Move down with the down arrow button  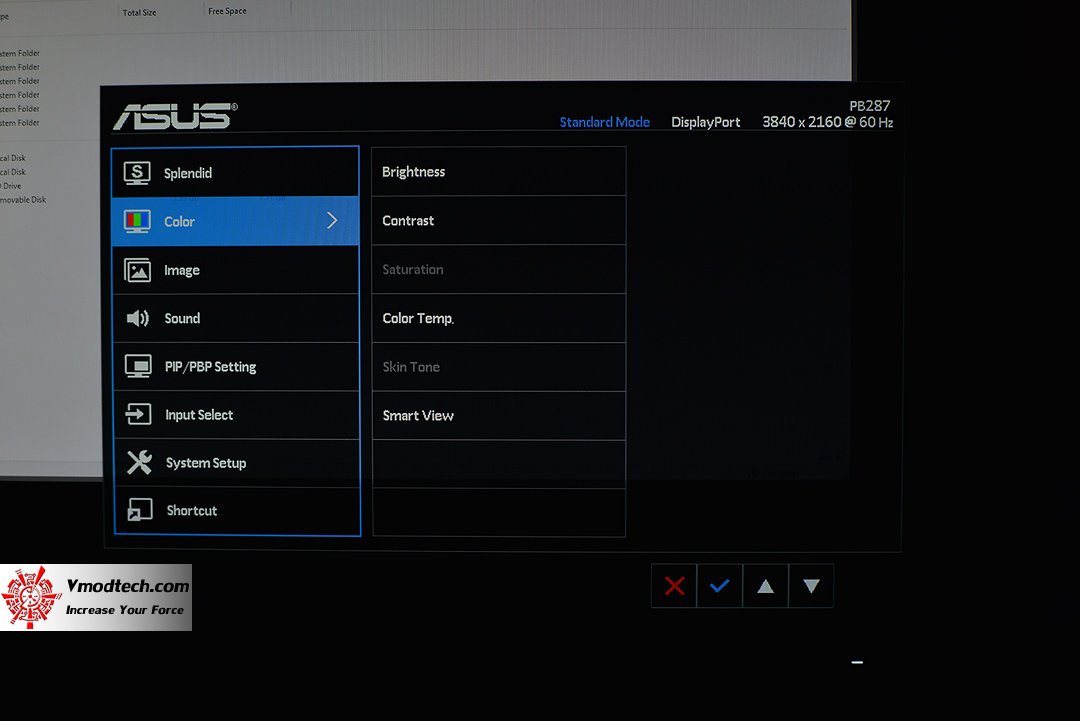811,586
